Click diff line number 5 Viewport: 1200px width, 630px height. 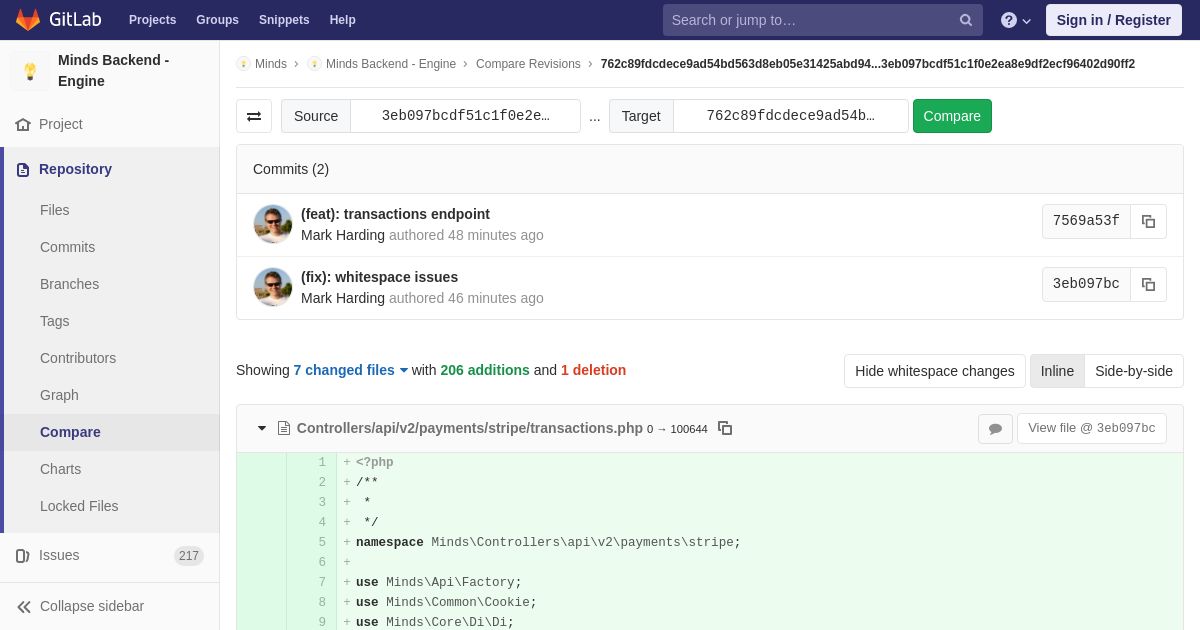point(322,543)
